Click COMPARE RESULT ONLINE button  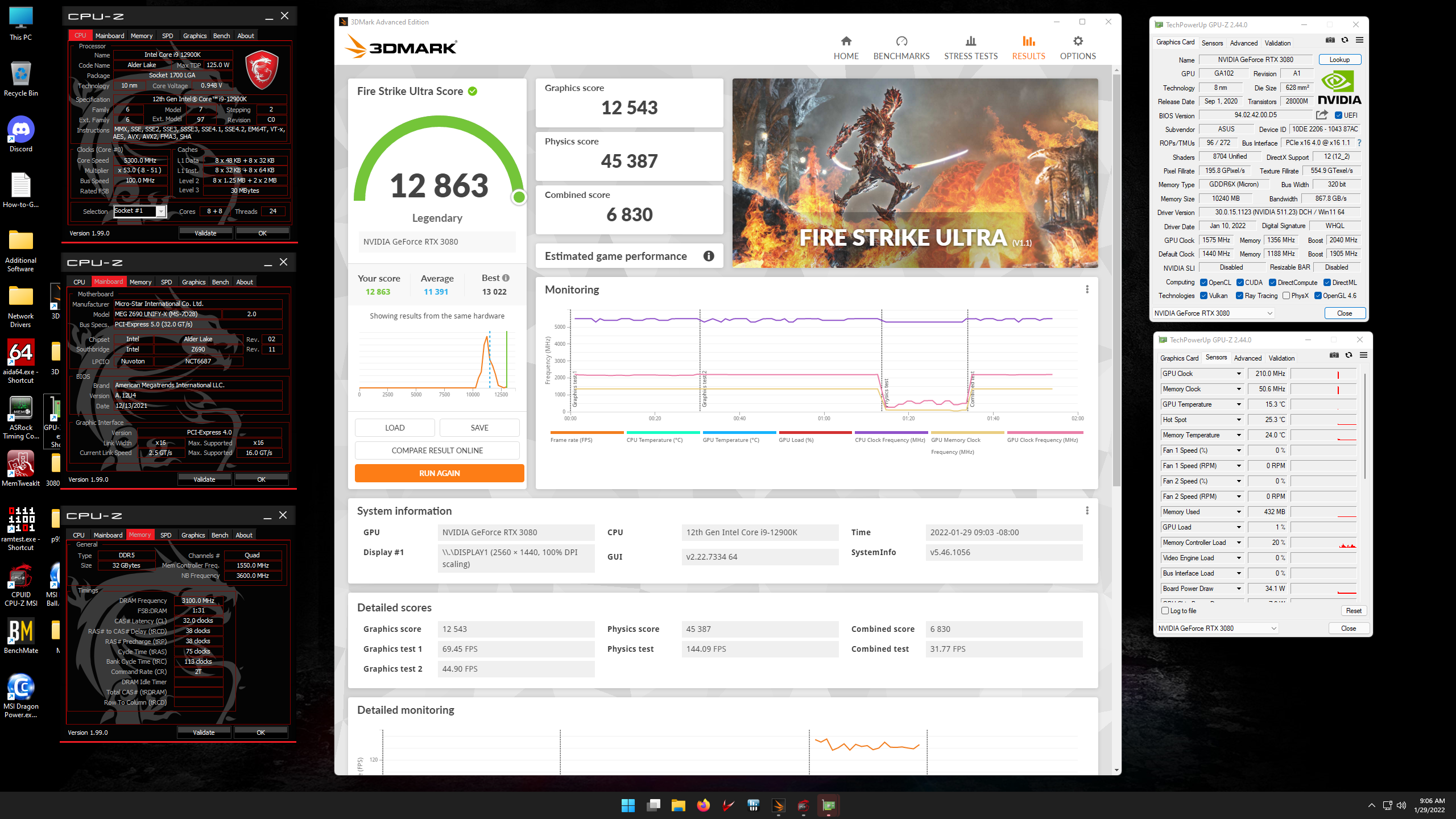(437, 450)
